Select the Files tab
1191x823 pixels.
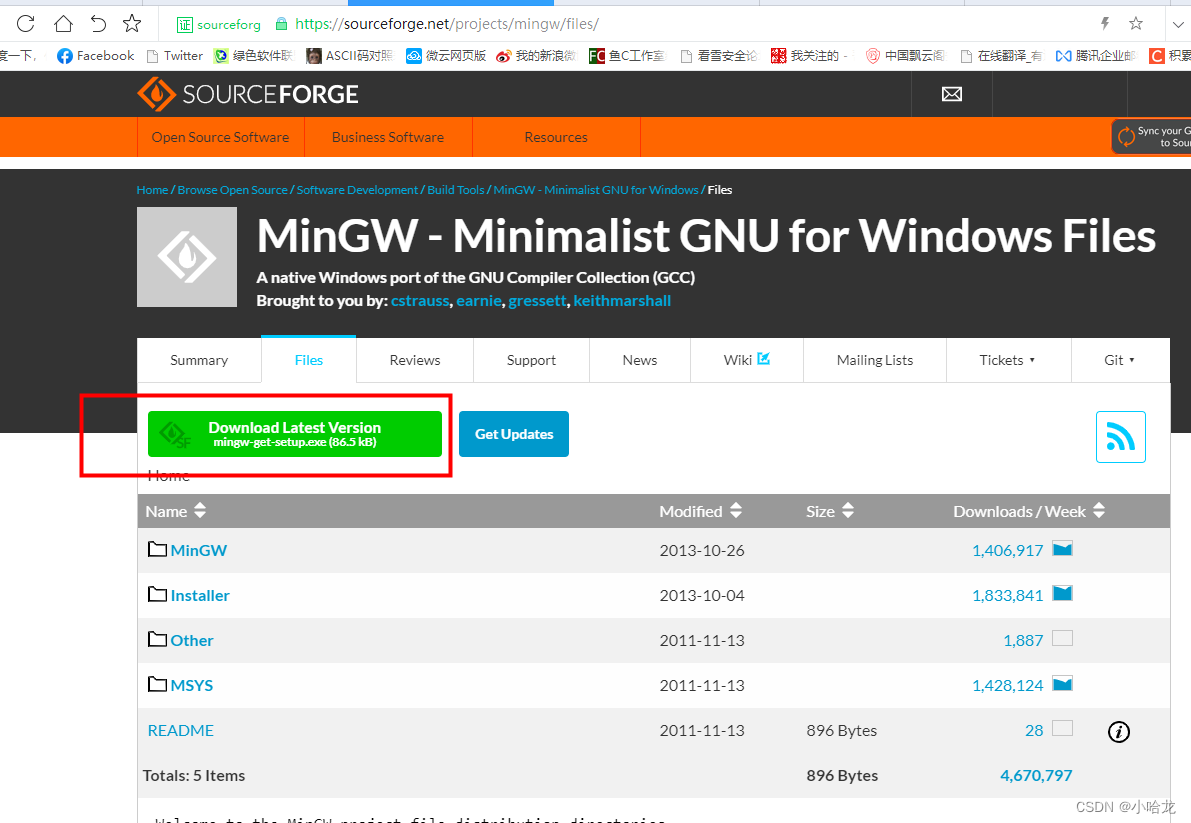click(x=308, y=360)
